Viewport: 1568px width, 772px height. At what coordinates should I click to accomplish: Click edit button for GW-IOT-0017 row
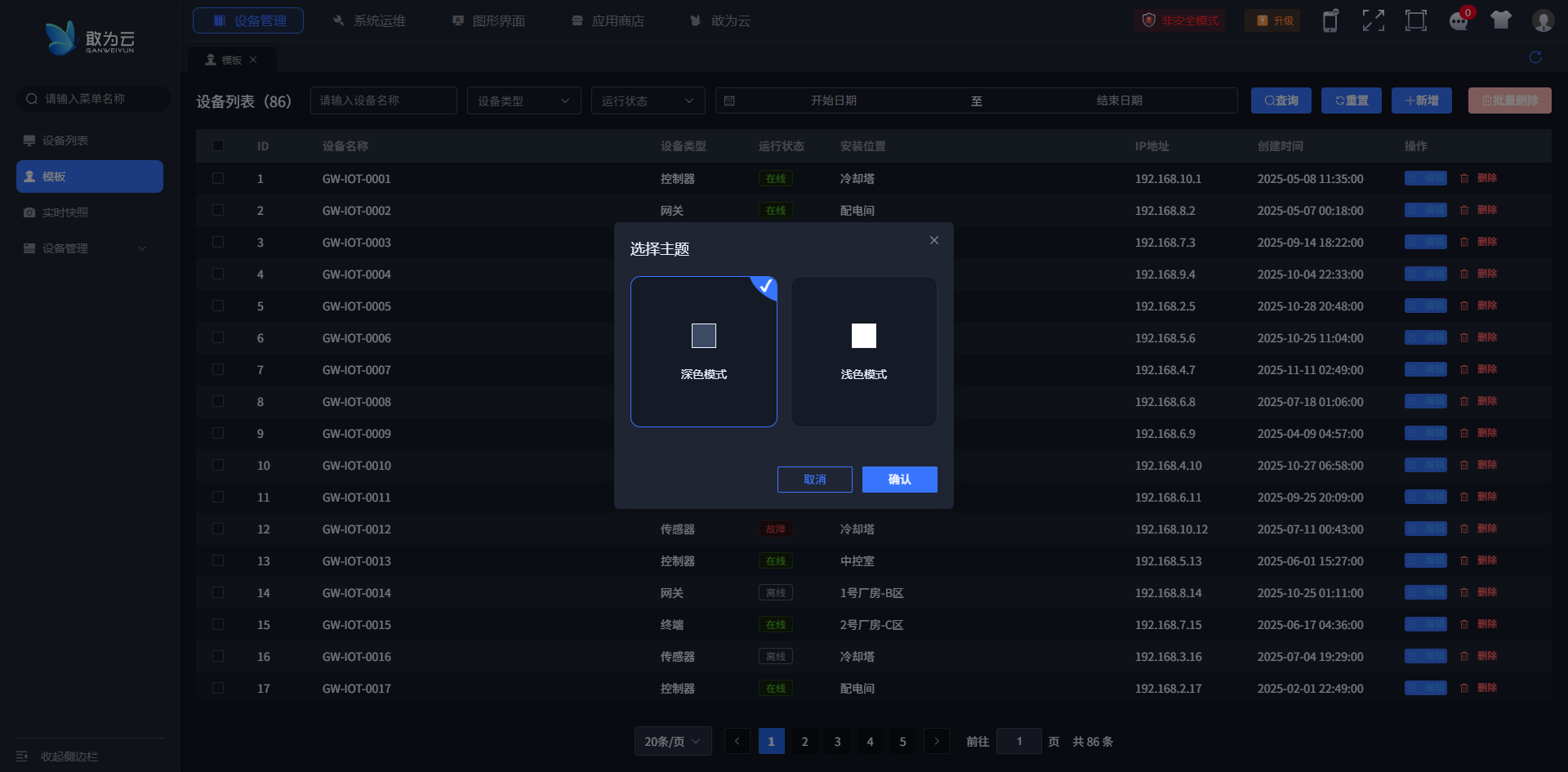coord(1426,688)
